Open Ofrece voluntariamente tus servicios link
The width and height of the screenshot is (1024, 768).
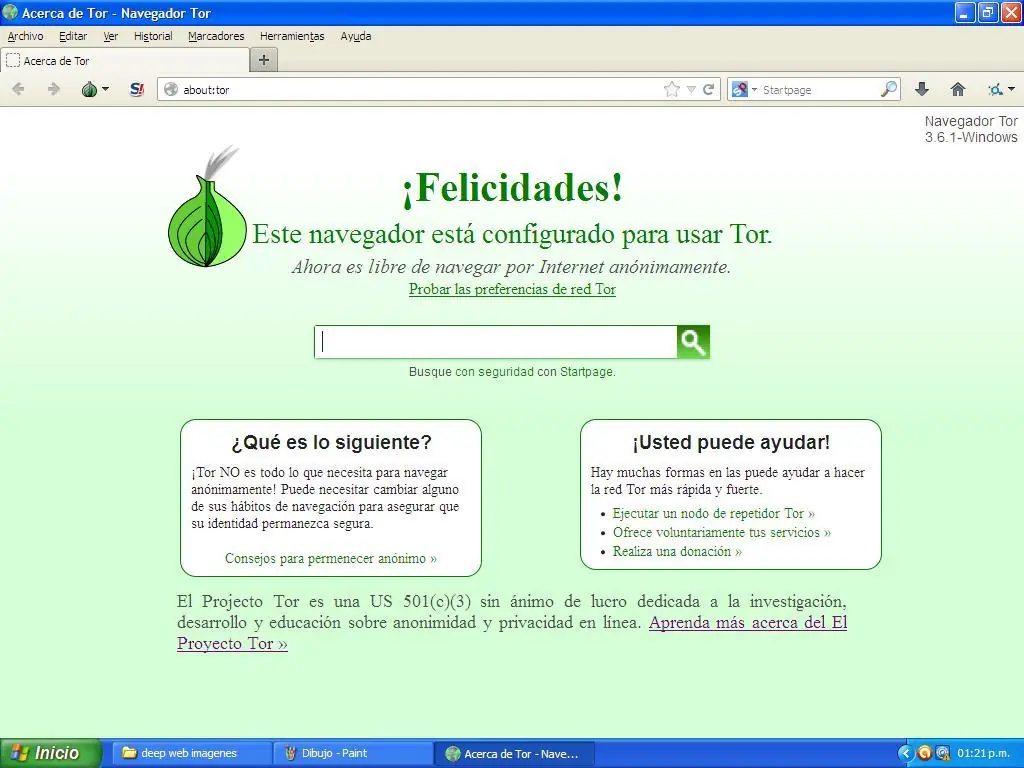coord(722,532)
